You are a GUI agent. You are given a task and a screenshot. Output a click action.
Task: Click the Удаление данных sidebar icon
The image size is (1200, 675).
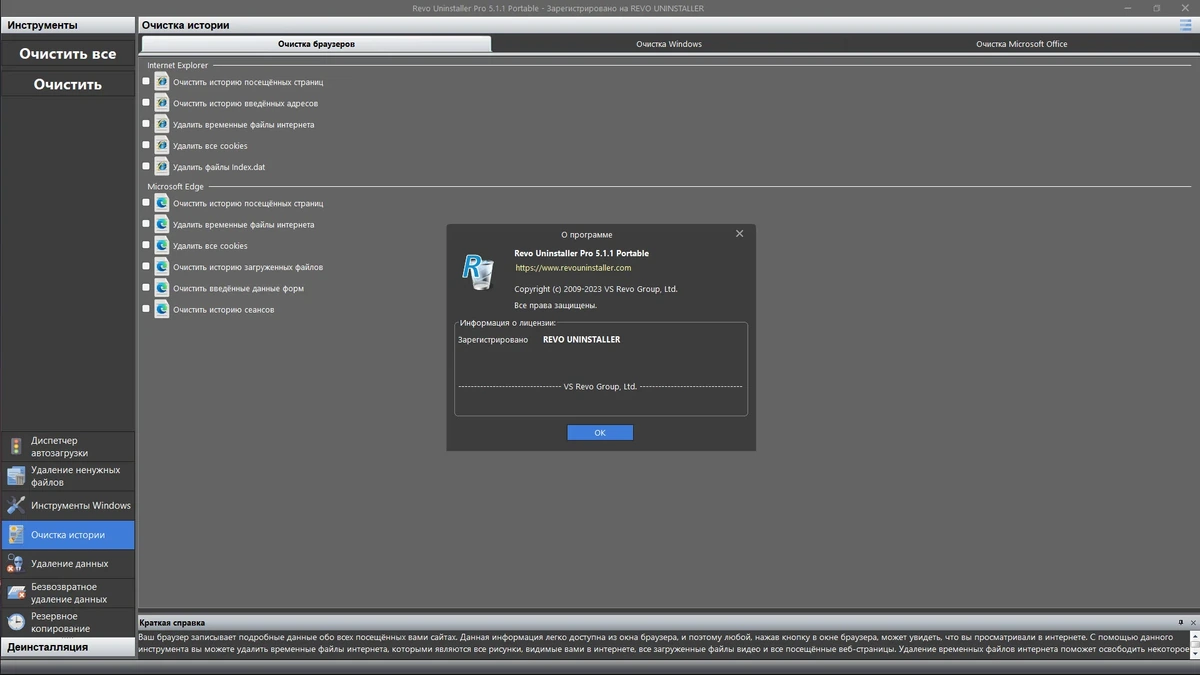[x=16, y=563]
